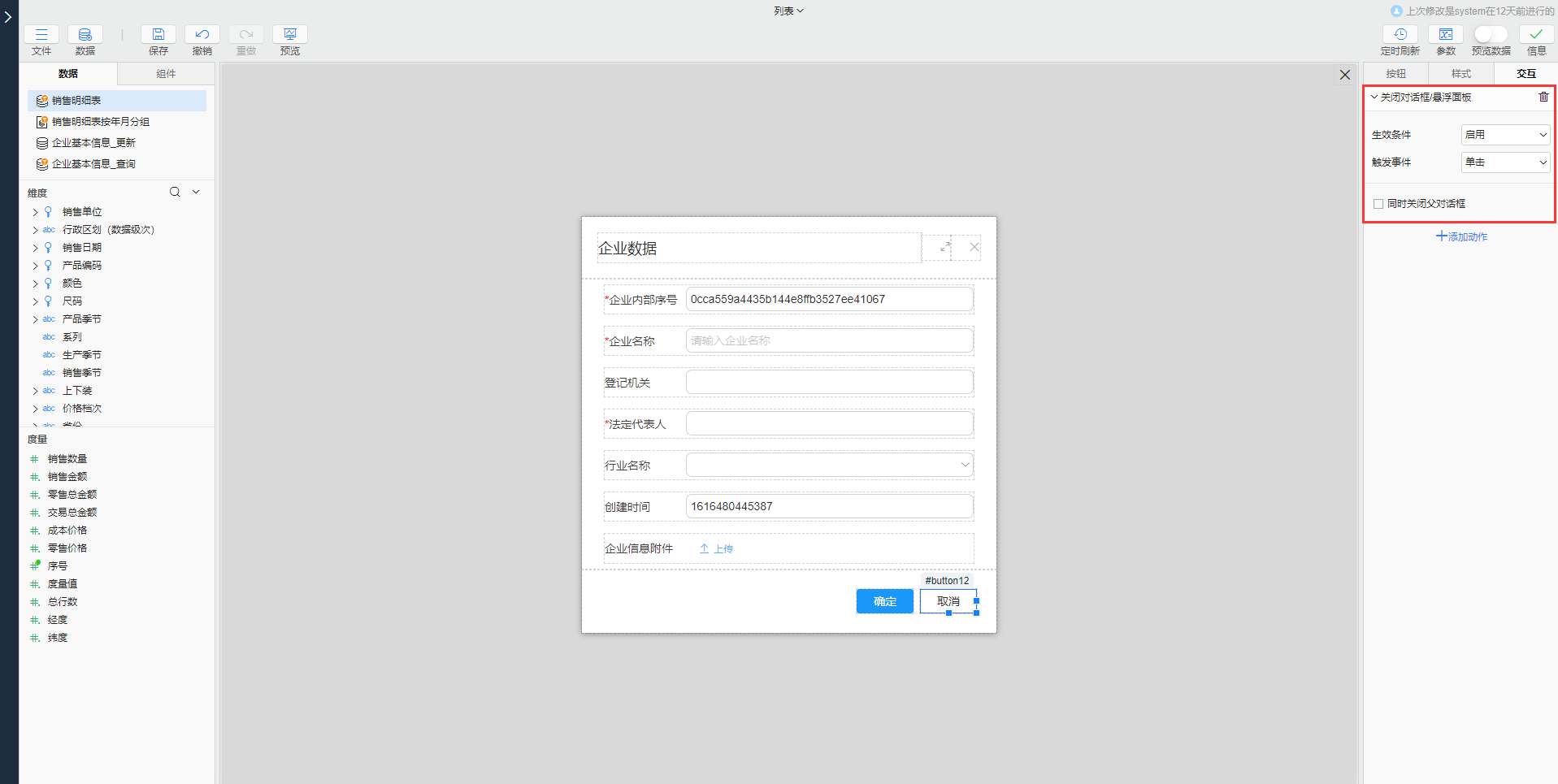Expand the 销售单位 dimension tree node
Viewport: 1558px width, 784px height.
(x=35, y=212)
